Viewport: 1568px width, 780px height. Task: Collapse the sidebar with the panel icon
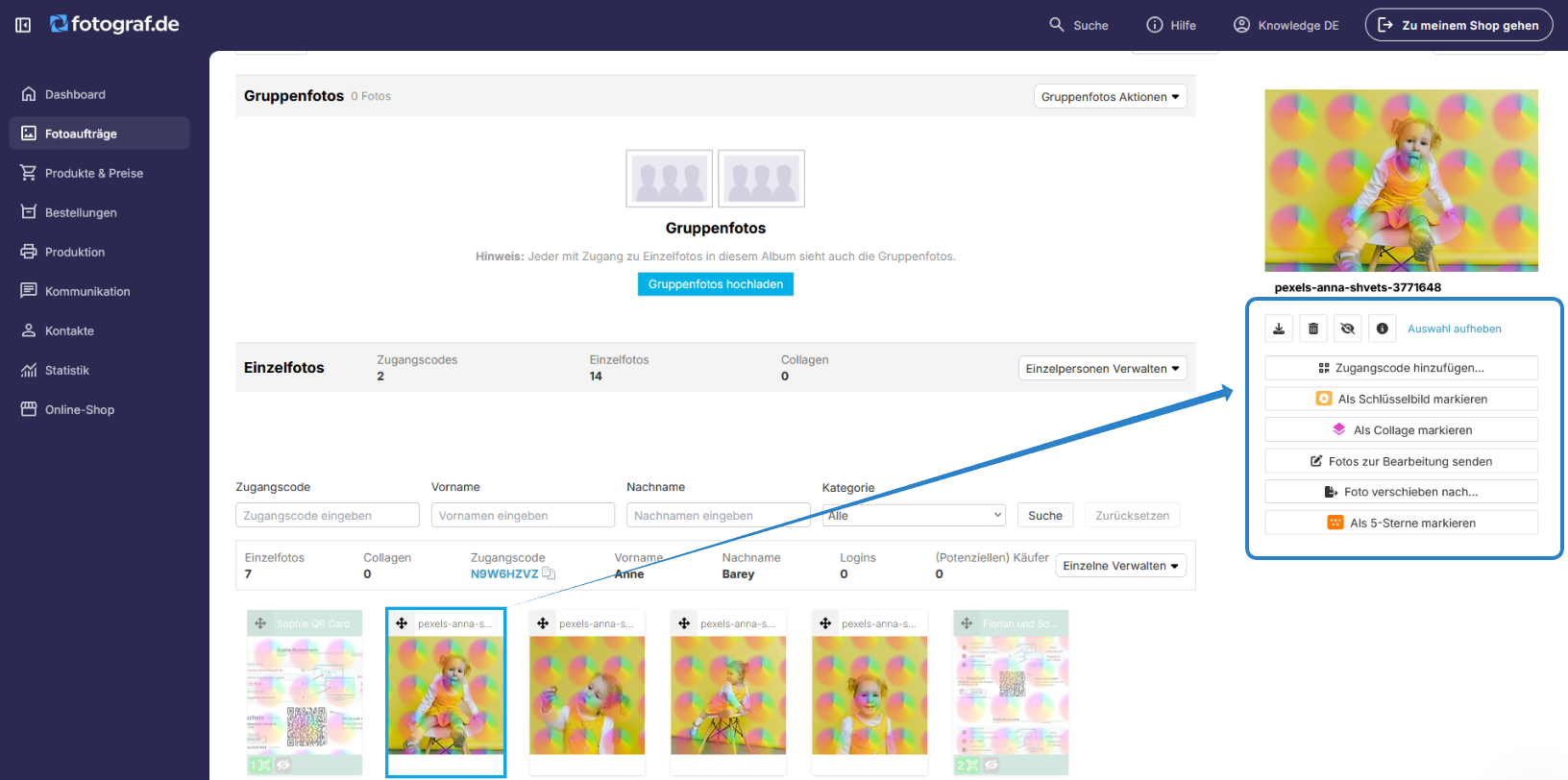(23, 25)
